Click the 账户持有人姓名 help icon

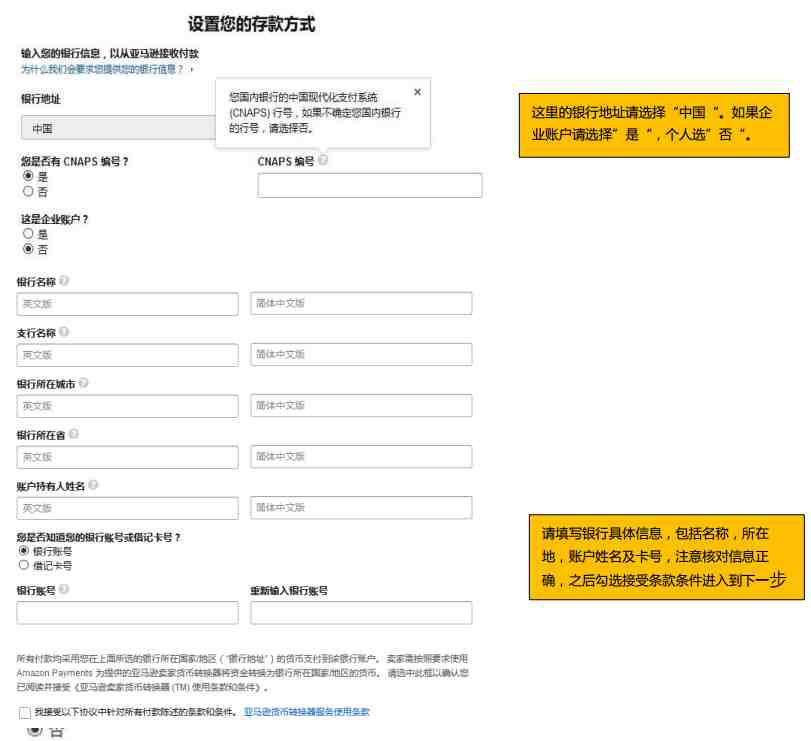pyautogui.click(x=93, y=485)
